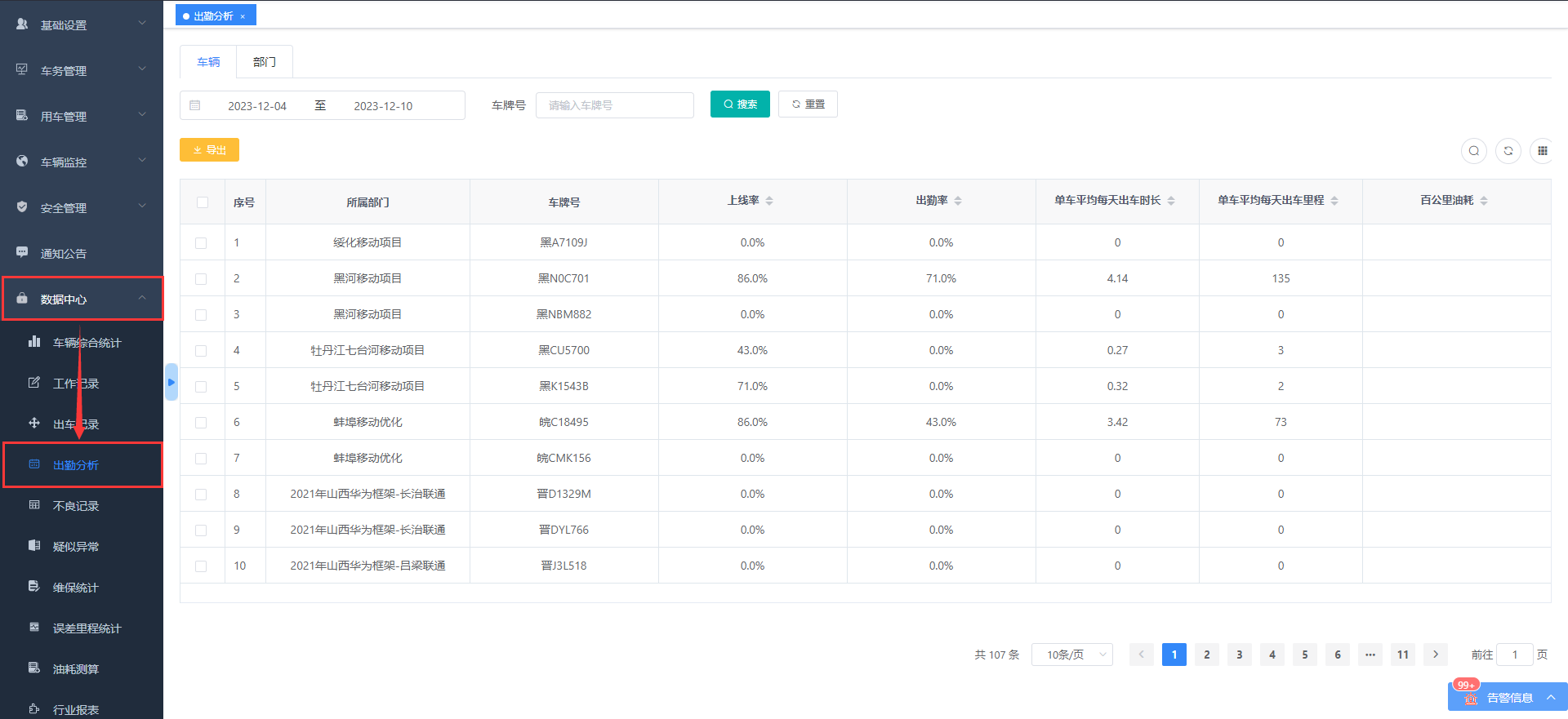
Task: Click the 出车记录 move icon
Action: 34,424
